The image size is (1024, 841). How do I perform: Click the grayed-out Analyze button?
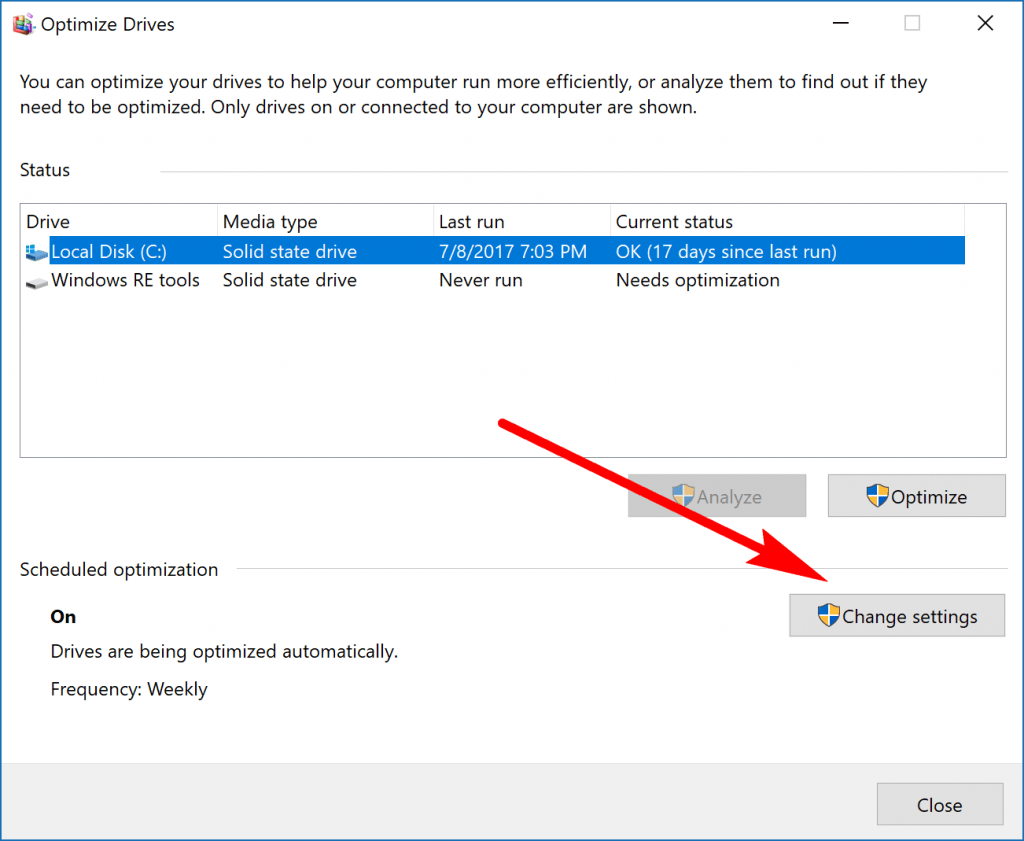coord(716,495)
